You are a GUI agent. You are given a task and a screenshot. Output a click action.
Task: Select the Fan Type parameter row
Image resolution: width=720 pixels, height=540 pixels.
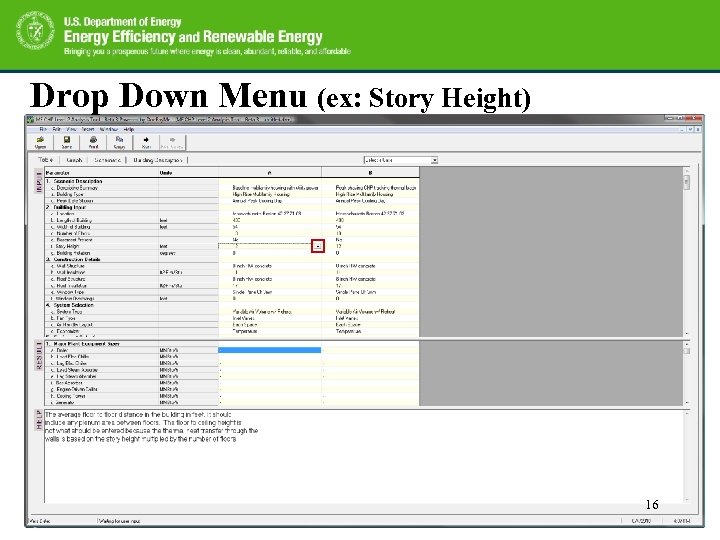[x=101, y=318]
